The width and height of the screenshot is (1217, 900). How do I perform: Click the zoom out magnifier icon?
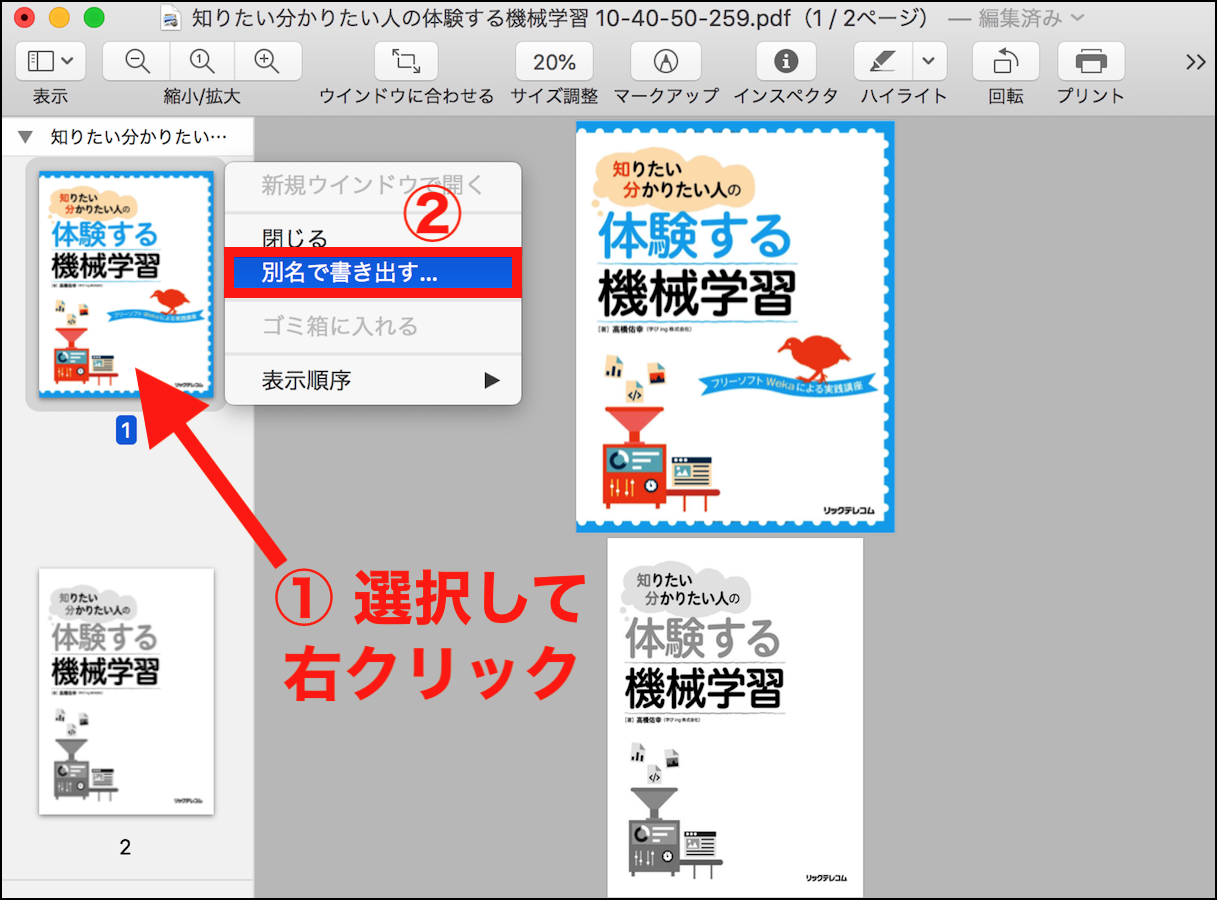pos(136,62)
